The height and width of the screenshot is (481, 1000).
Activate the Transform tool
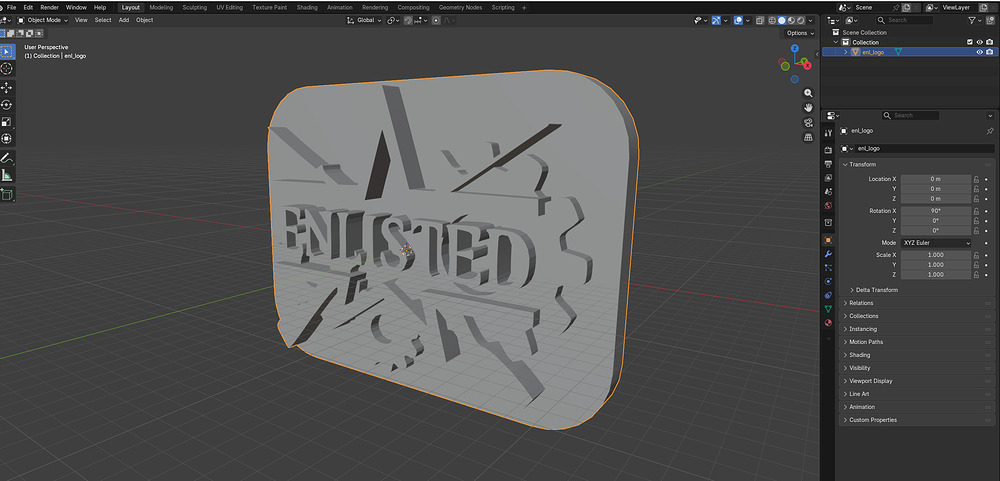tap(7, 138)
